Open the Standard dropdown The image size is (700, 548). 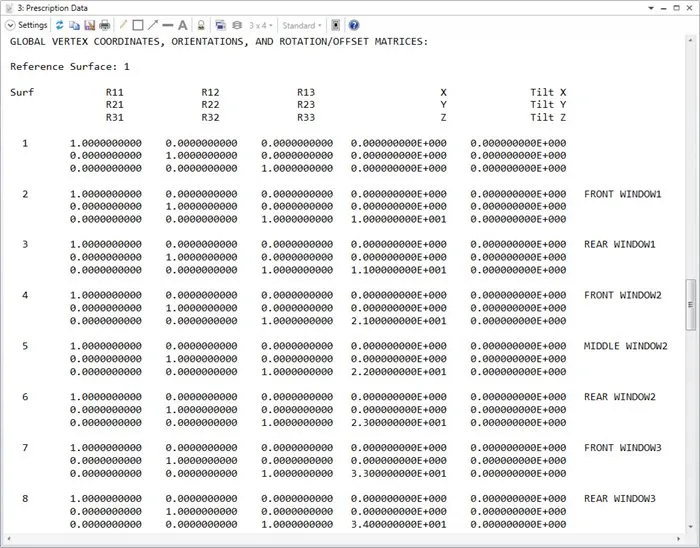click(x=301, y=25)
